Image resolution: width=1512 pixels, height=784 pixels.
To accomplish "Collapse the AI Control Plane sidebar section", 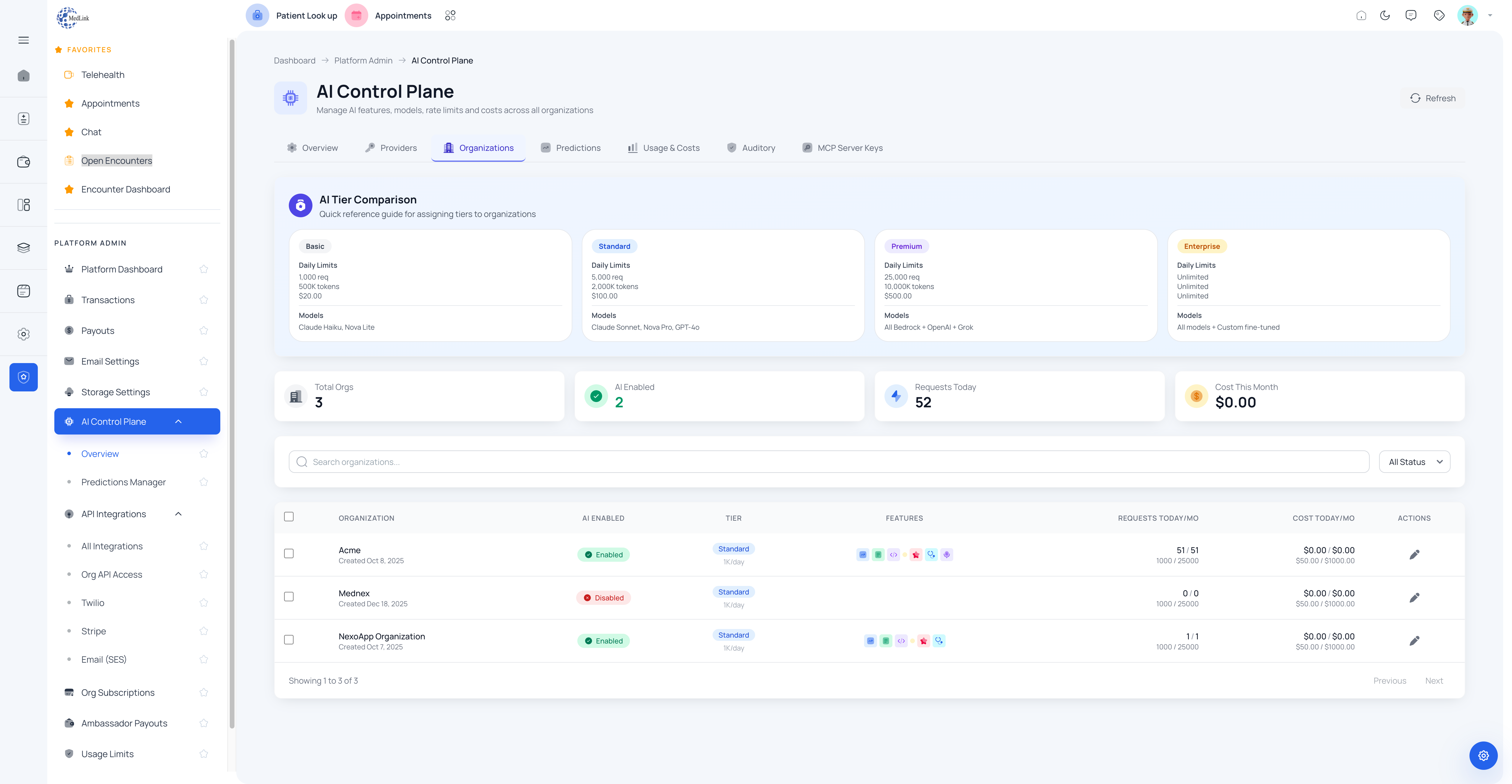I will 178,421.
